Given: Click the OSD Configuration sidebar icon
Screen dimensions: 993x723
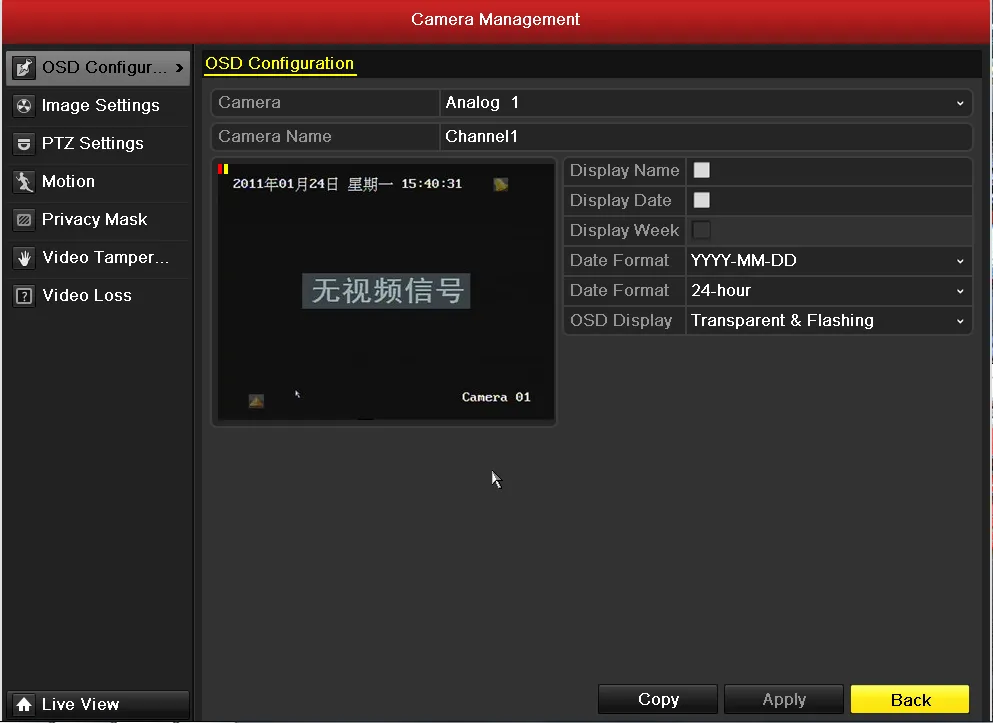Looking at the screenshot, I should [24, 68].
